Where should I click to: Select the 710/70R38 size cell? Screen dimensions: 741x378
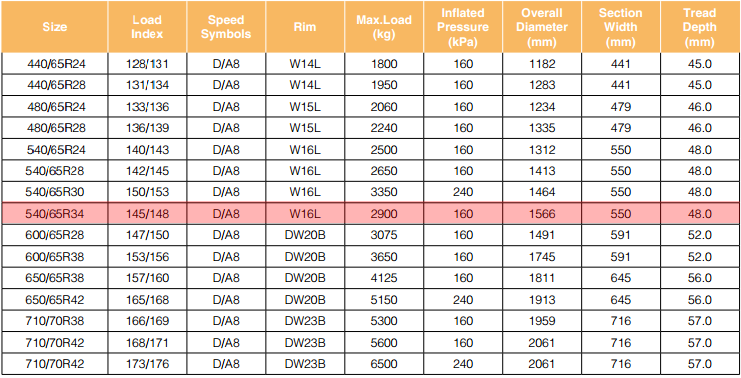tap(54, 321)
